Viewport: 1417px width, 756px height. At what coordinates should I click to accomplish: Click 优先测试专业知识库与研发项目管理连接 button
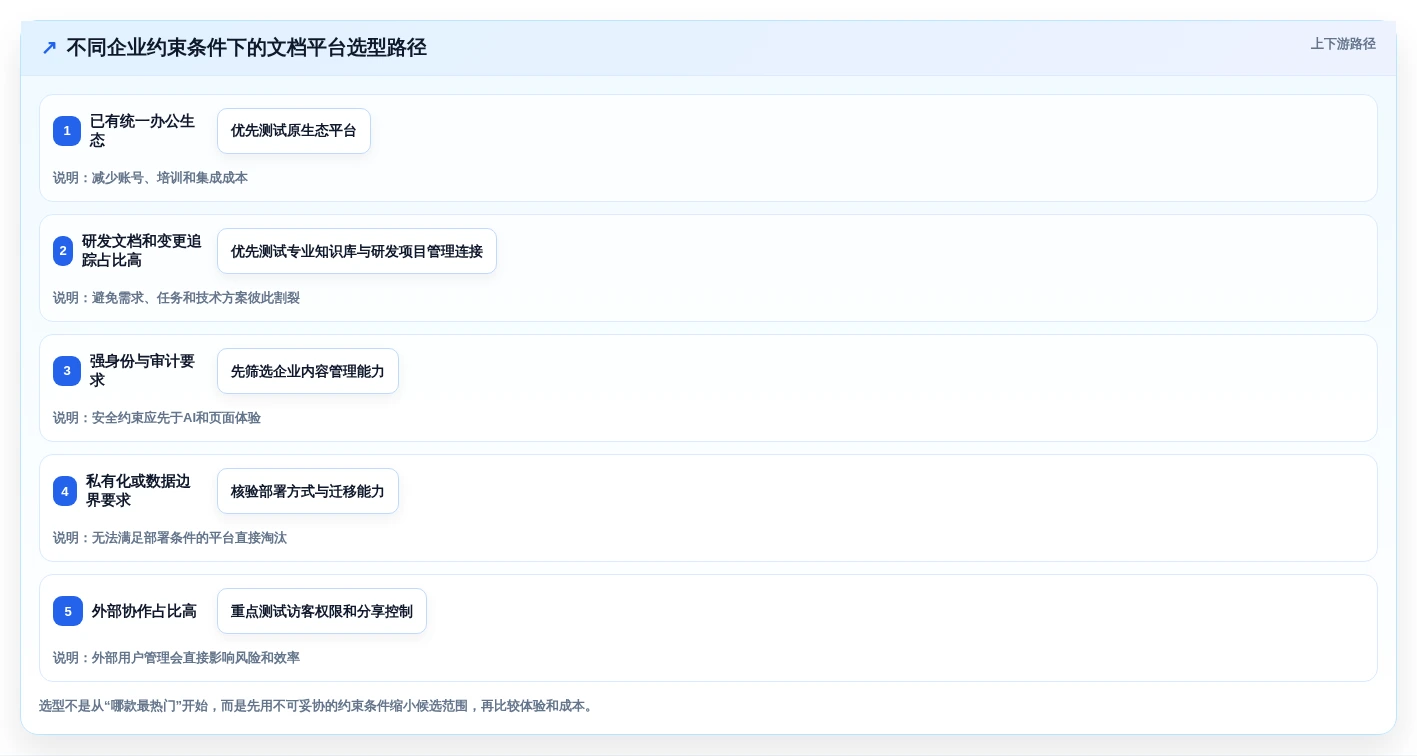click(x=357, y=251)
